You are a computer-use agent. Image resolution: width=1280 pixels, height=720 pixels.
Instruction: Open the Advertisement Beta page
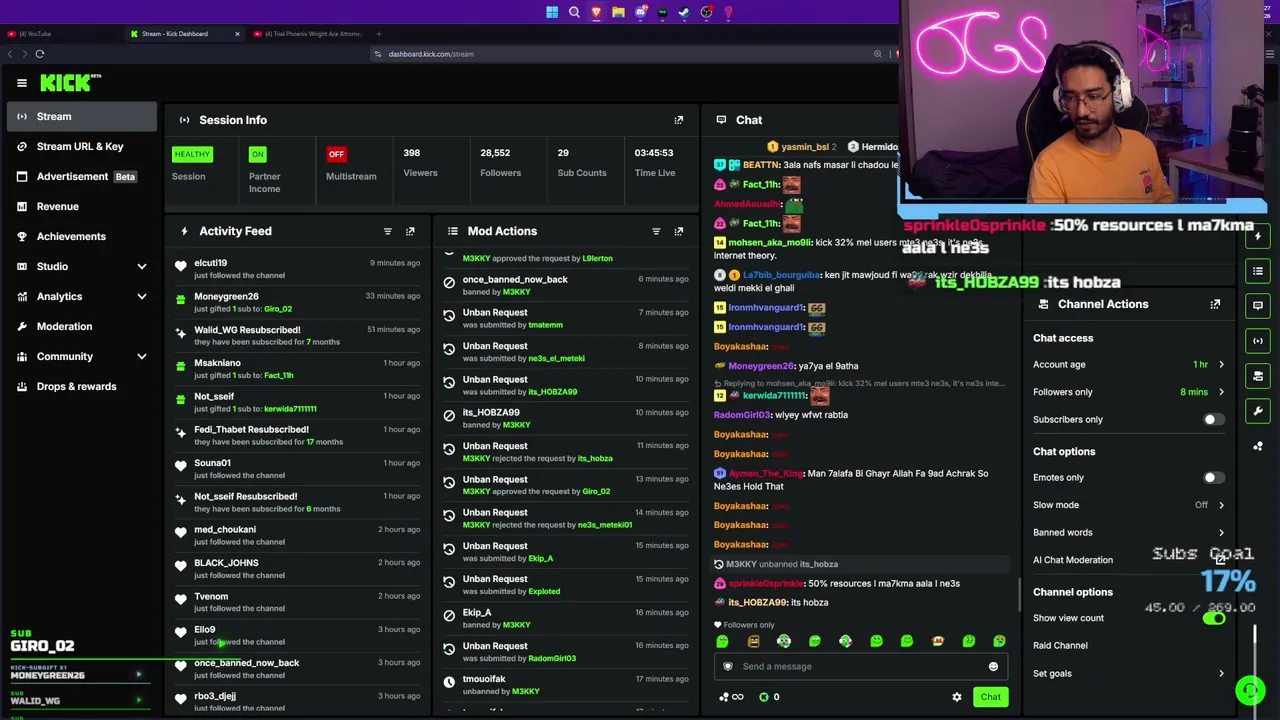pyautogui.click(x=82, y=176)
